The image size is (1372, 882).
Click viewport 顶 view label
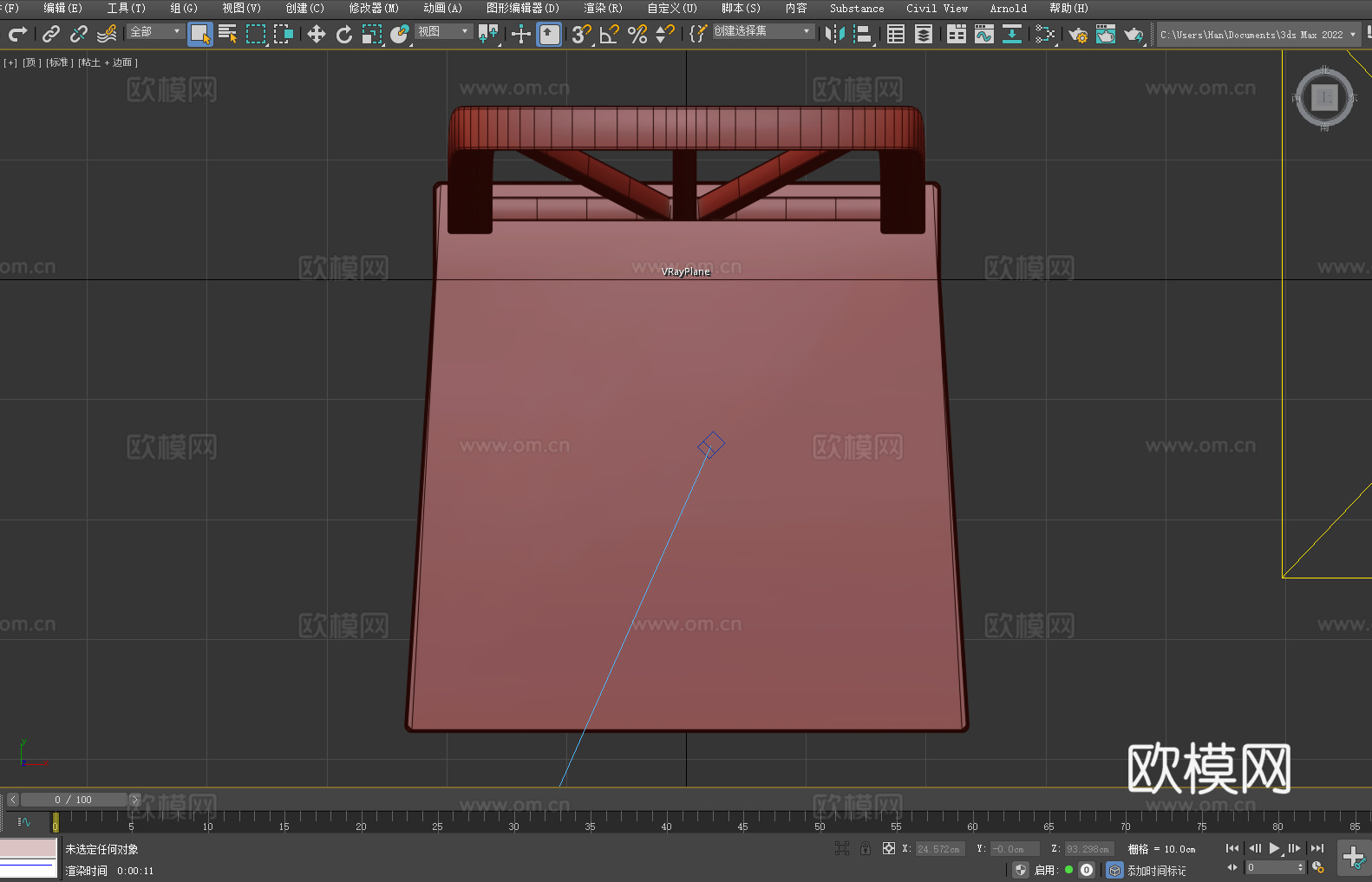click(x=31, y=62)
